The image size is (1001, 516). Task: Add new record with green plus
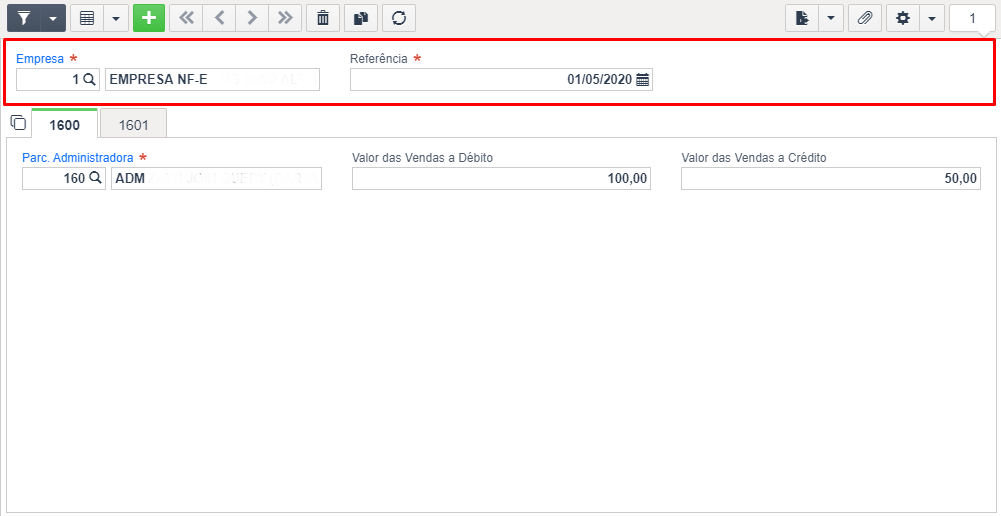point(149,18)
